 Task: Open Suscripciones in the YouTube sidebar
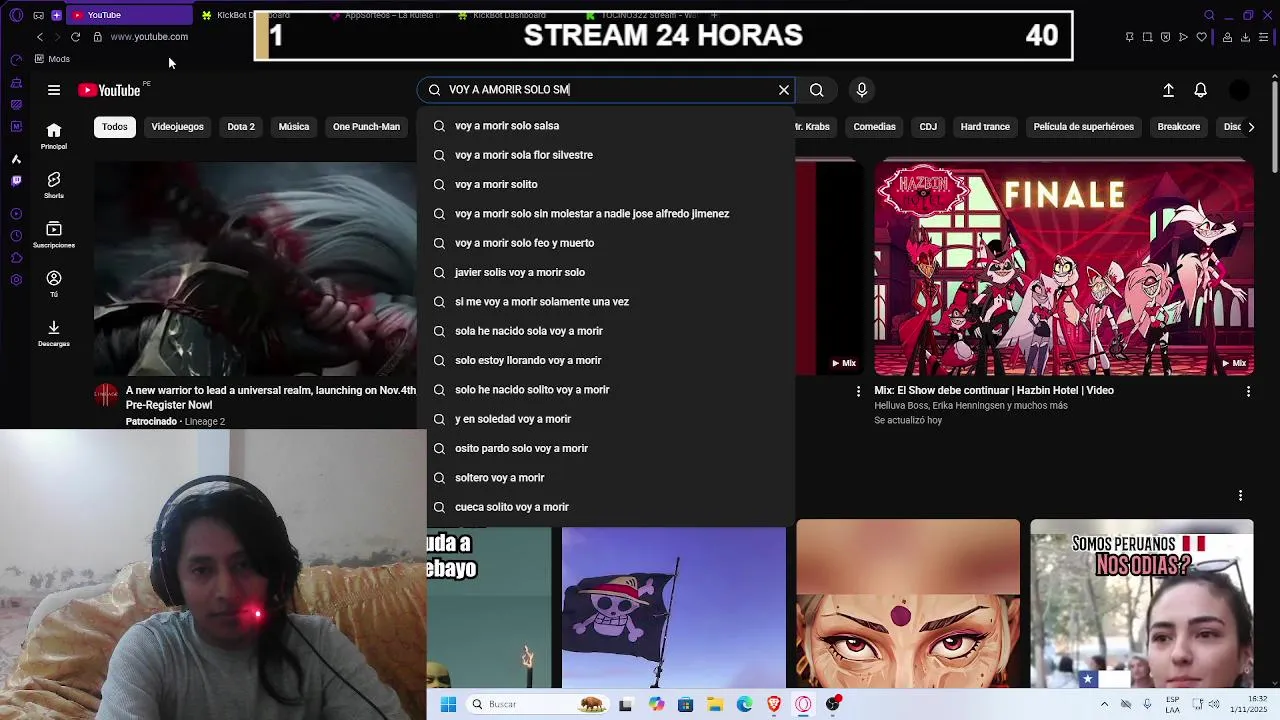tap(54, 235)
